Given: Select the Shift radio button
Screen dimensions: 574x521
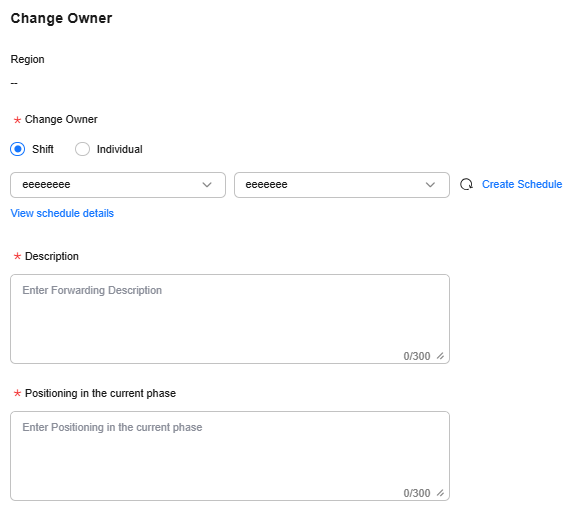Looking at the screenshot, I should pyautogui.click(x=18, y=149).
